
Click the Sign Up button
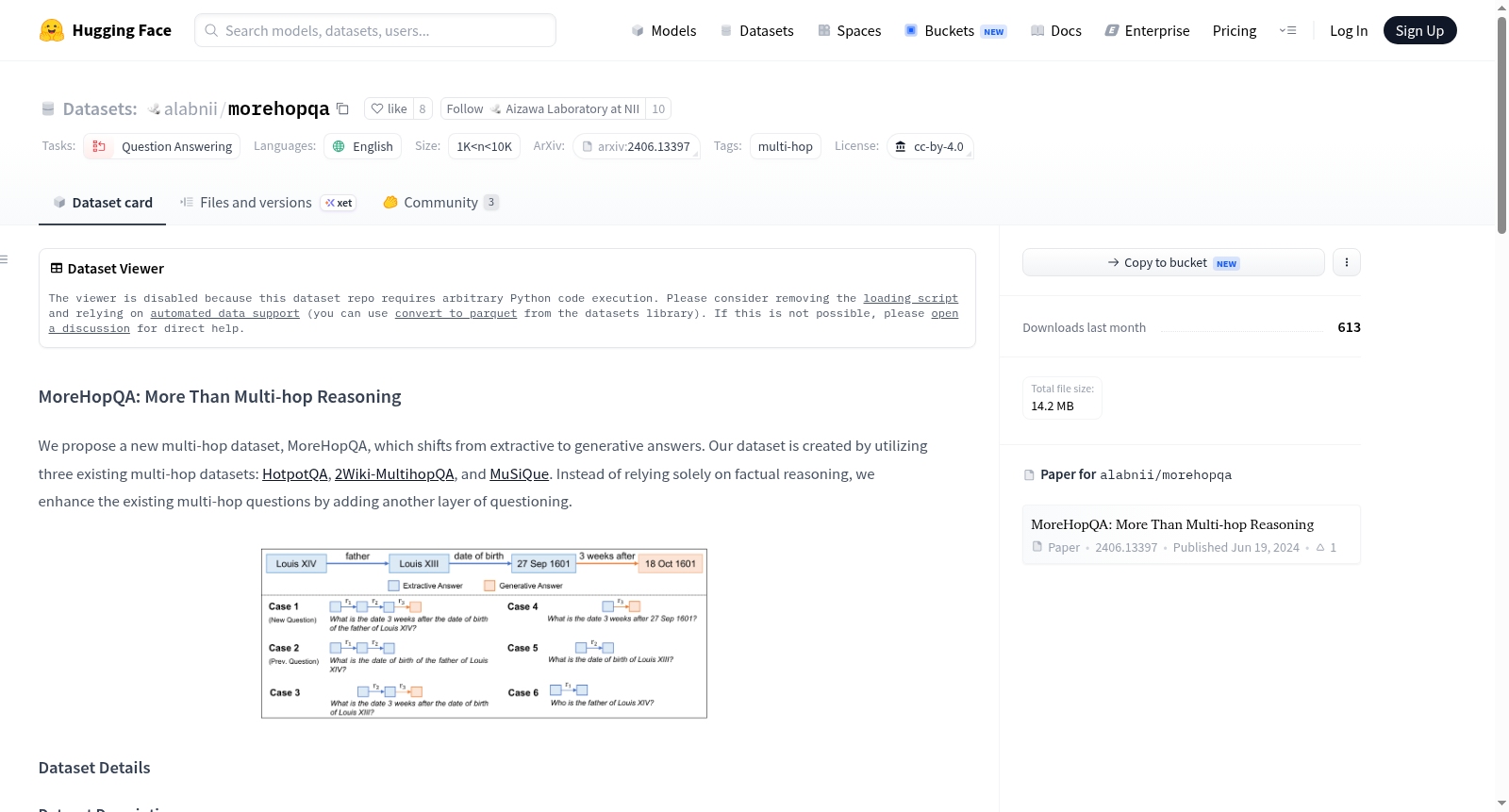pos(1419,30)
